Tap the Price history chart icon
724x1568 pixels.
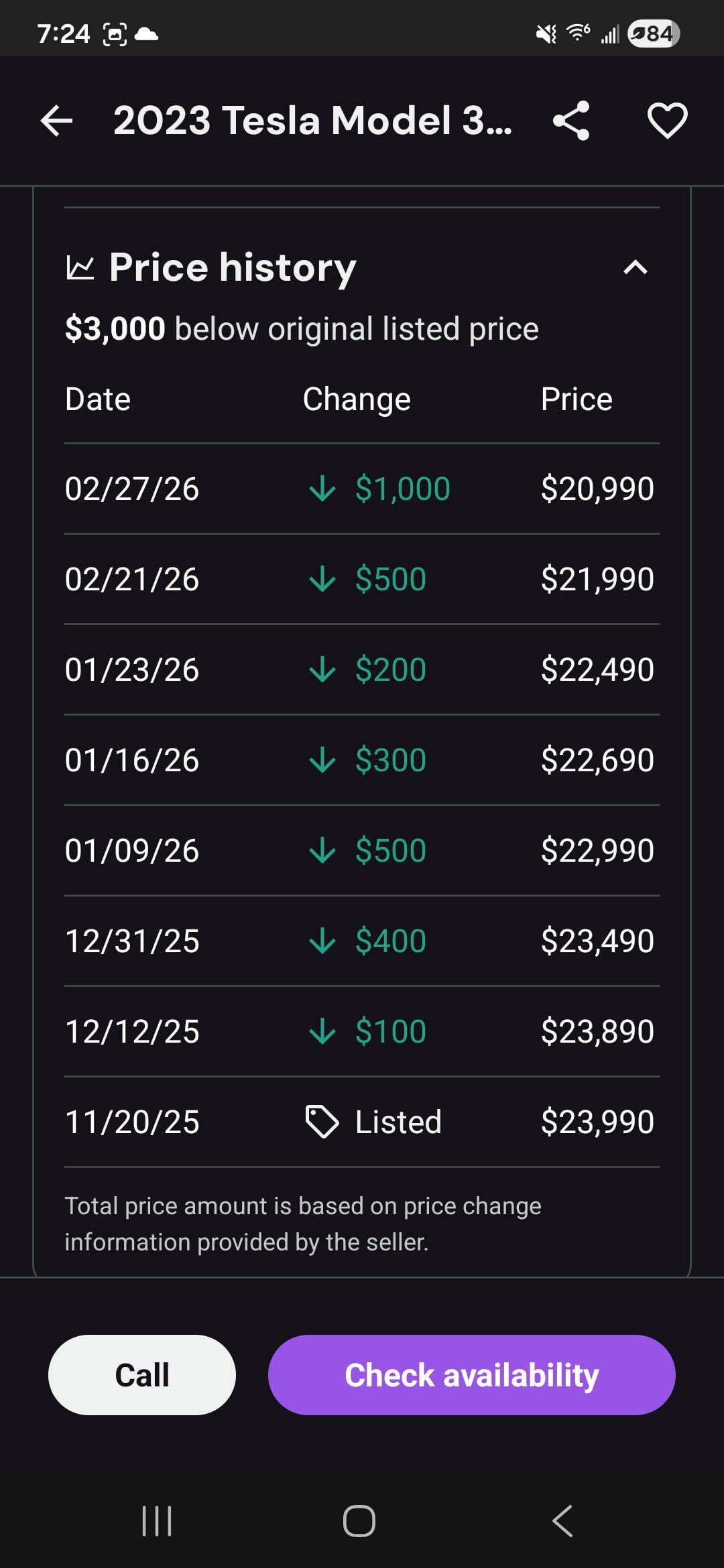(x=80, y=268)
